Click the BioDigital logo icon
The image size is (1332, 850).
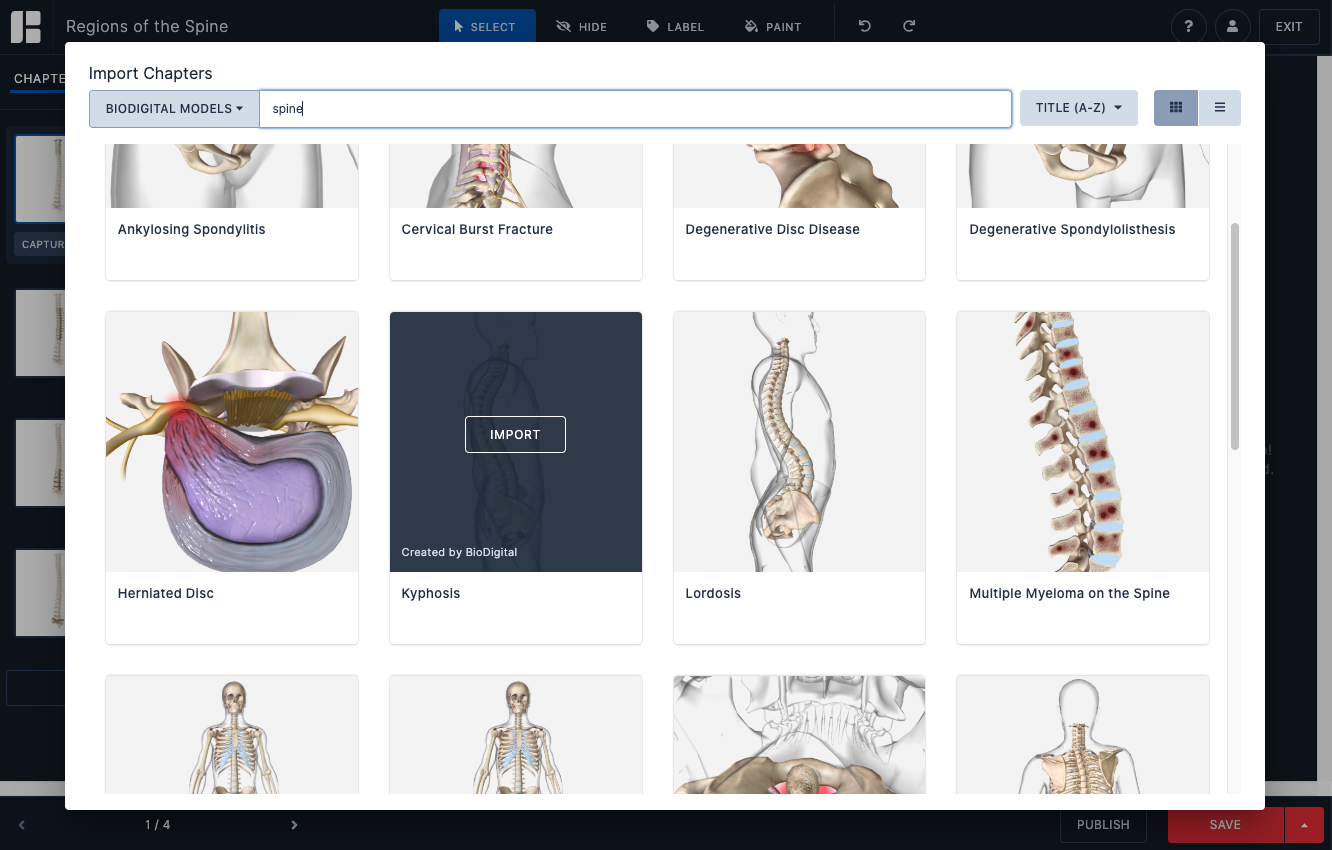point(26,27)
